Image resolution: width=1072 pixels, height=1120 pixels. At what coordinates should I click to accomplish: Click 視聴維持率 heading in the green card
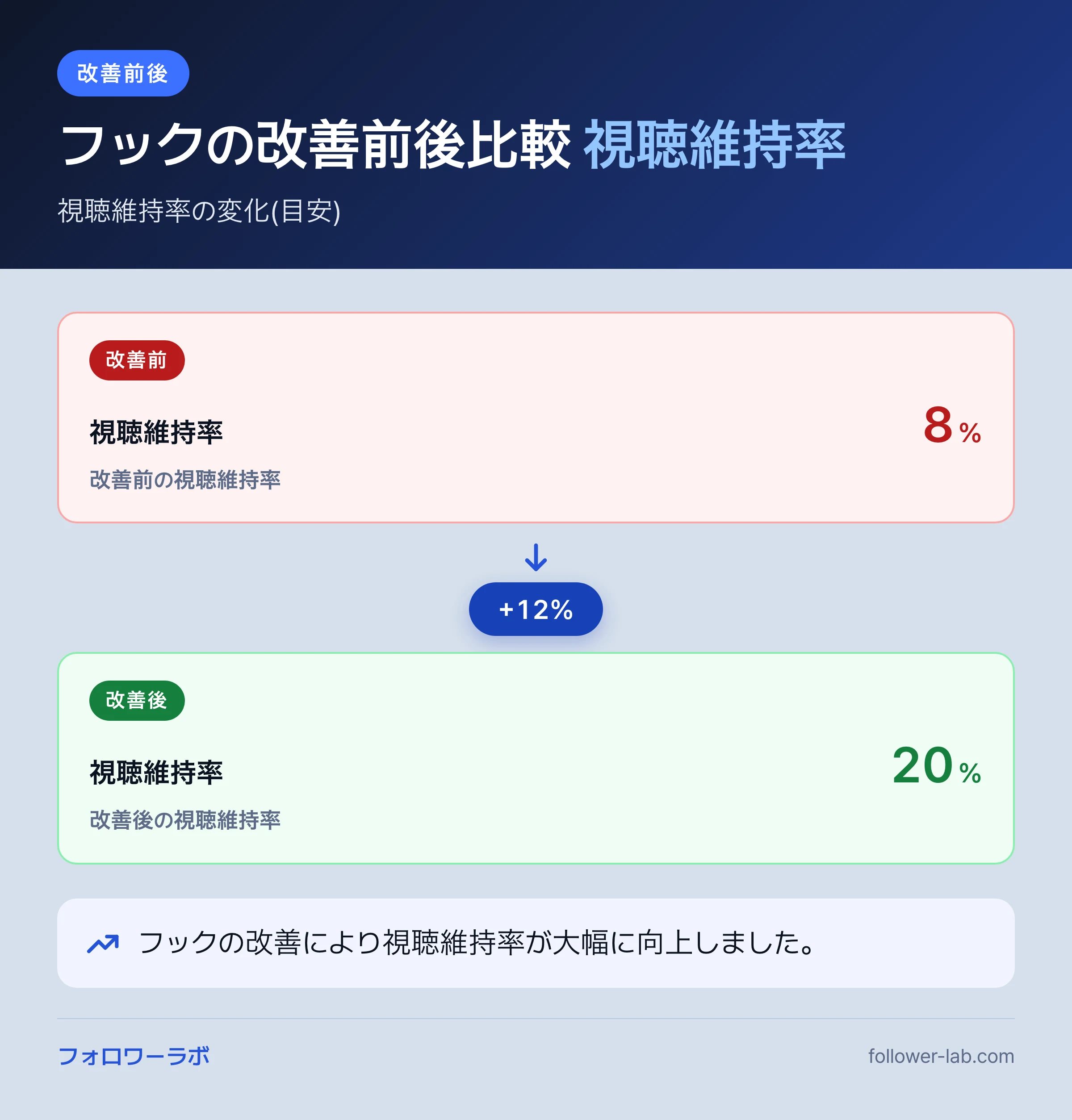tap(156, 773)
